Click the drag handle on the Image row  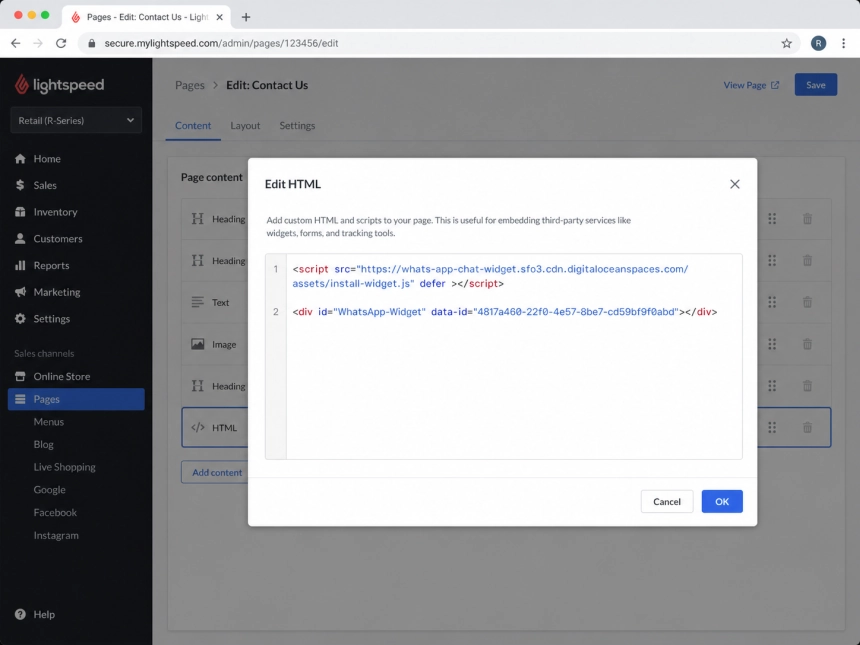772,344
